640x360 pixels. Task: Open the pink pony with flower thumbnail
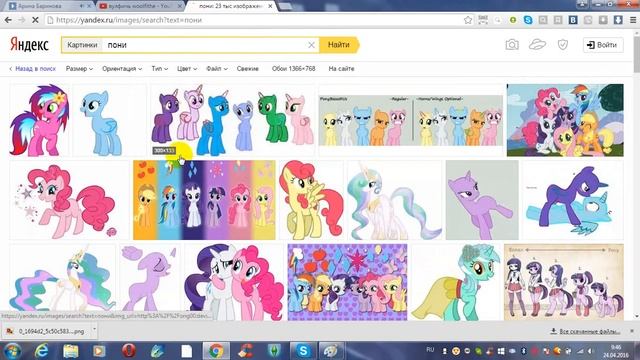click(40, 120)
